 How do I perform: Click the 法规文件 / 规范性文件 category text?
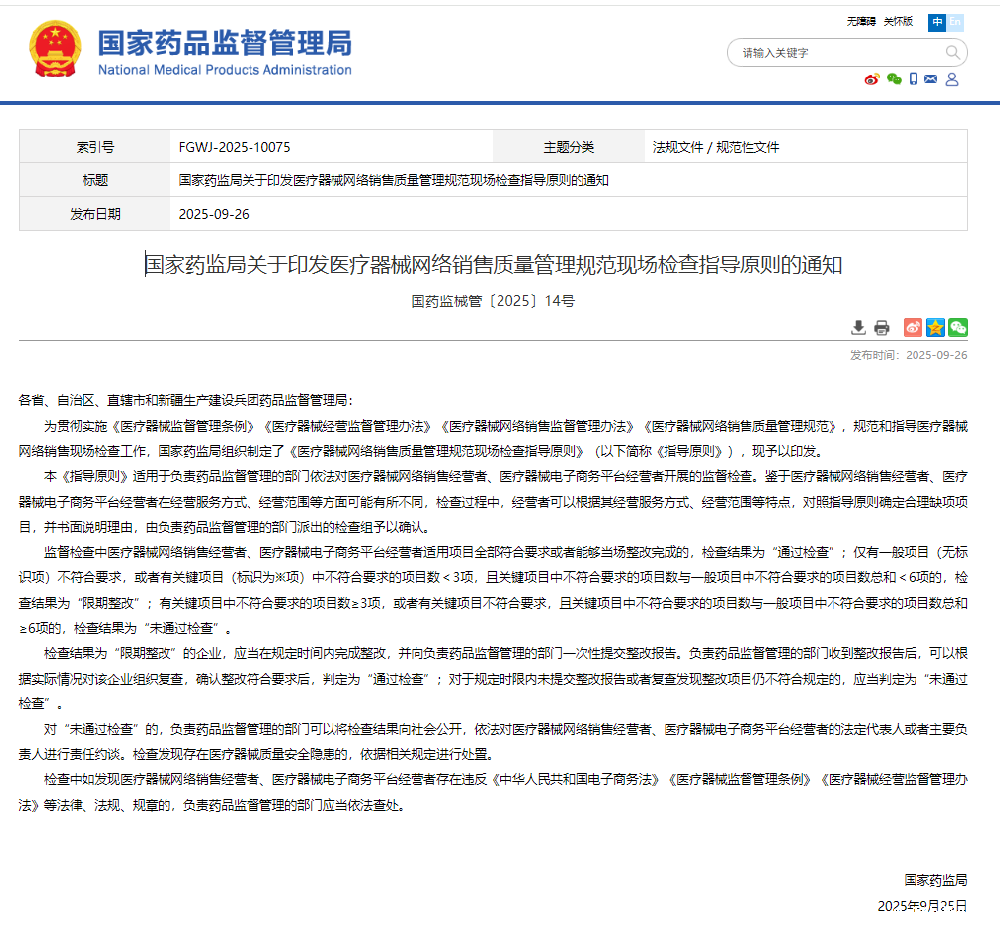point(715,147)
